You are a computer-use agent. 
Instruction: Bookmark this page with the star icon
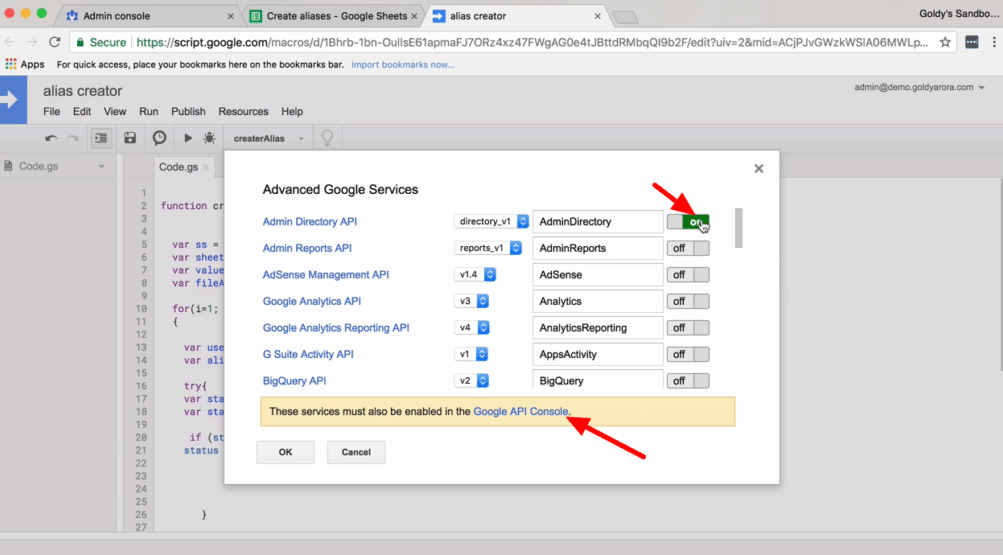[x=945, y=42]
